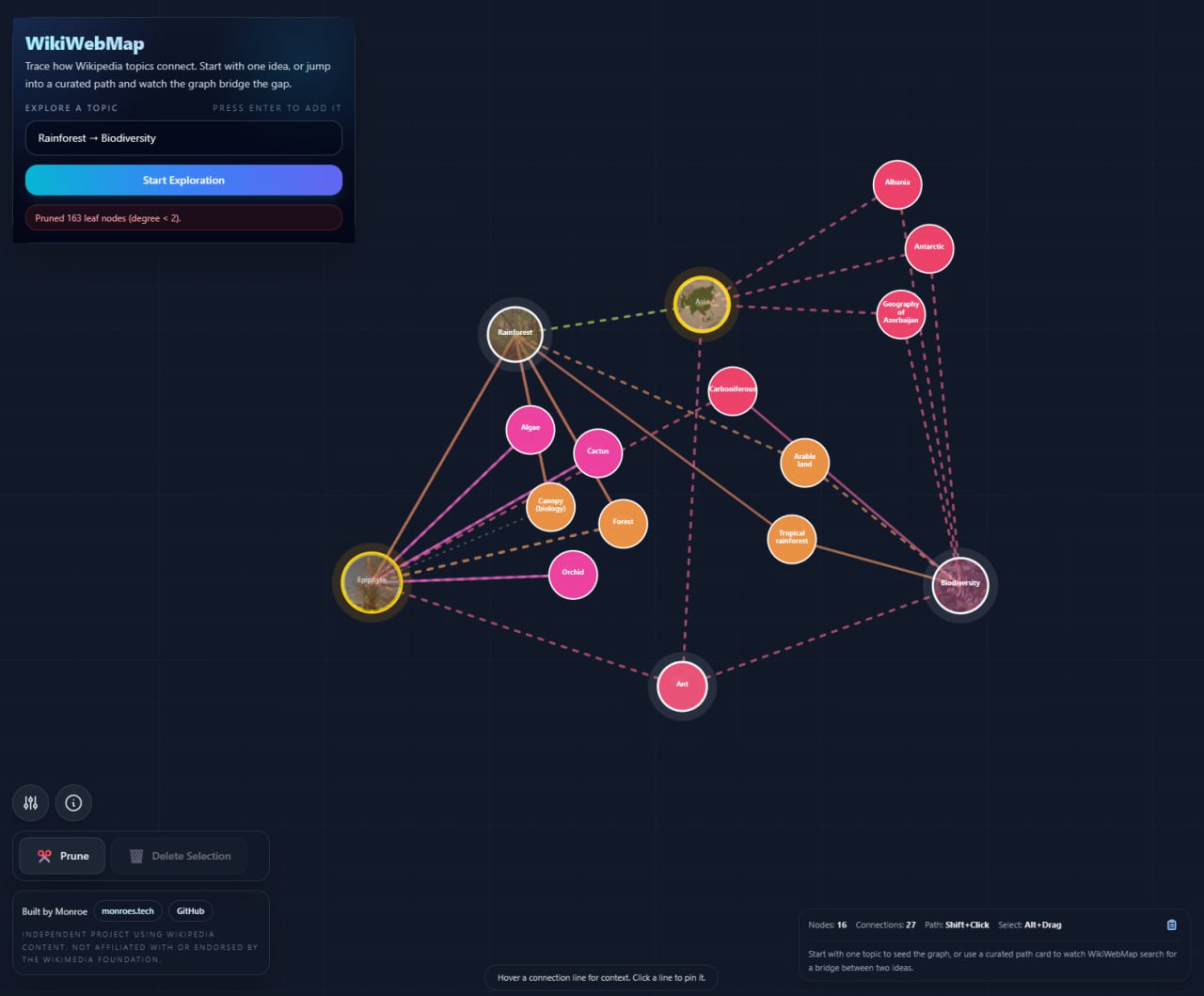Copy graph stats with the clipboard icon
This screenshot has height=996, width=1204.
[x=1171, y=925]
